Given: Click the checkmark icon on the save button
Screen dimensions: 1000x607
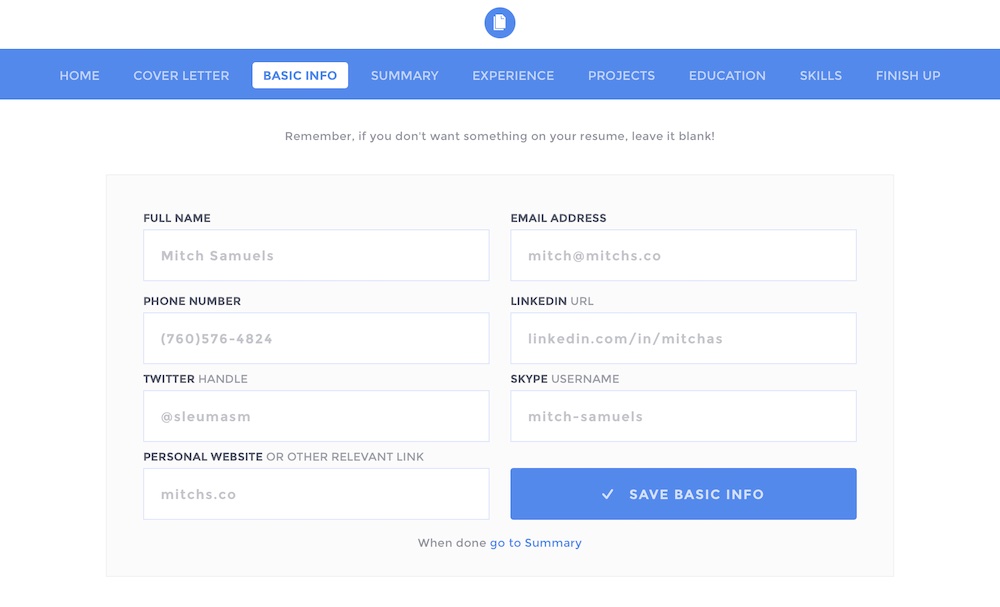Looking at the screenshot, I should (x=607, y=494).
